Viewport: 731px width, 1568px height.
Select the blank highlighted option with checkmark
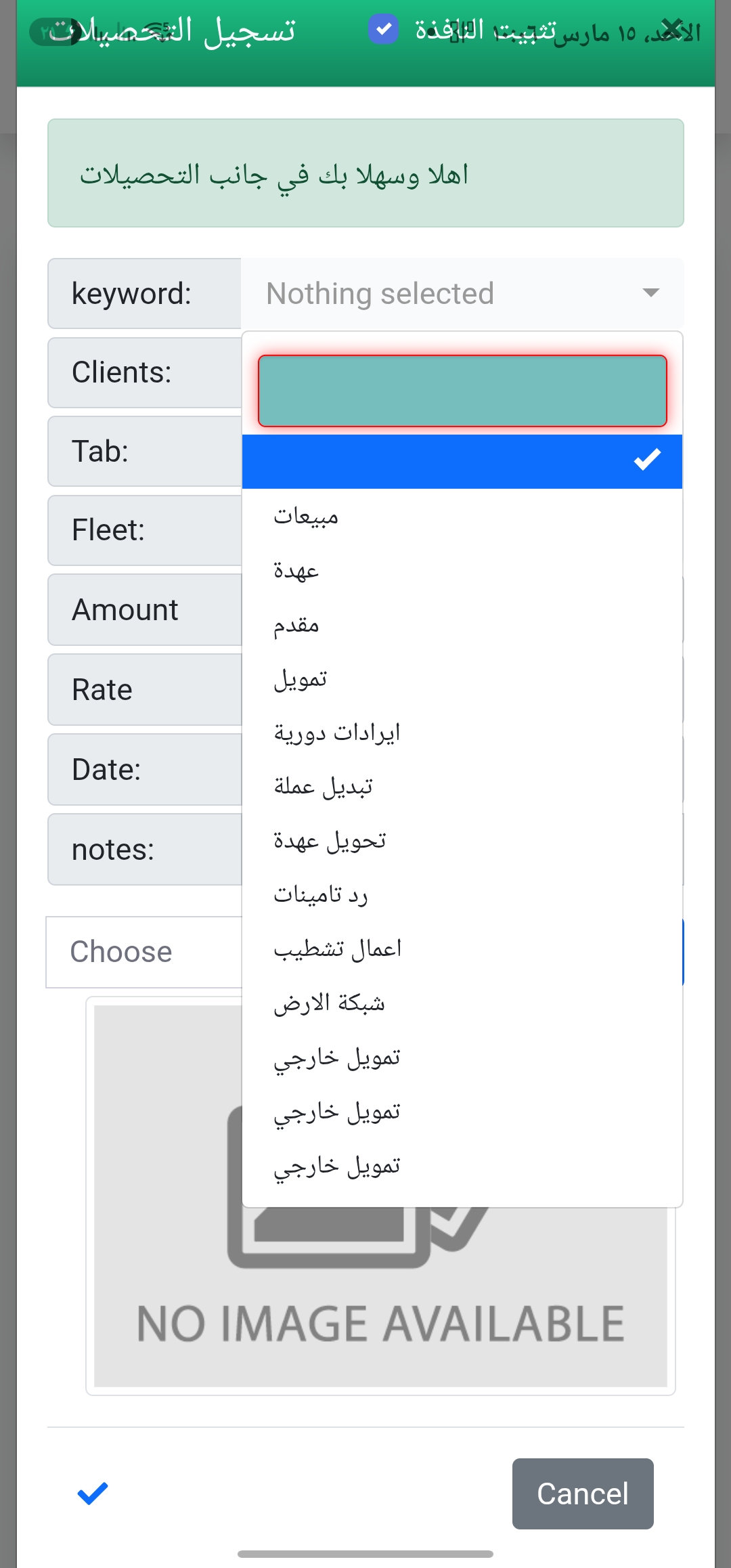pyautogui.click(x=462, y=461)
